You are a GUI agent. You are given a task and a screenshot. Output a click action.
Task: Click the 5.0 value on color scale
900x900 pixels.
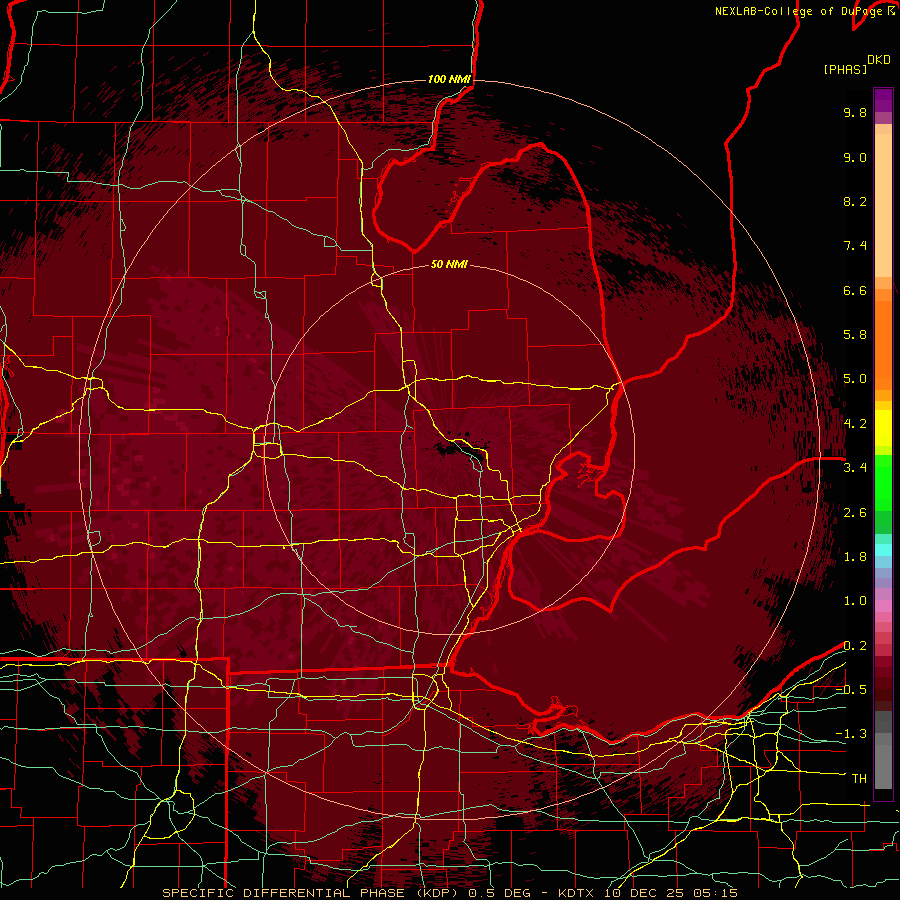855,379
